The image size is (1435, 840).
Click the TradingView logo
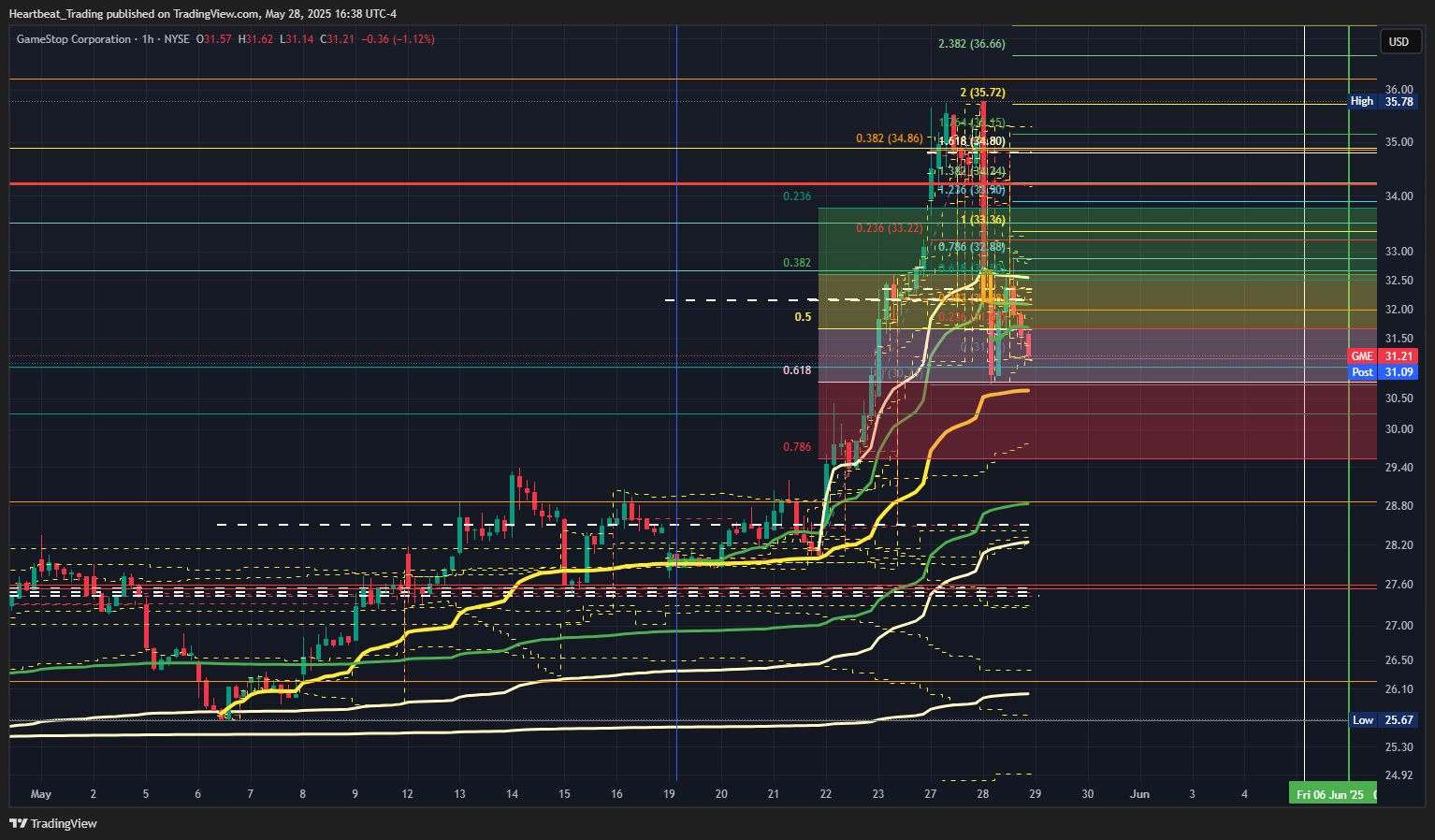coord(53,823)
